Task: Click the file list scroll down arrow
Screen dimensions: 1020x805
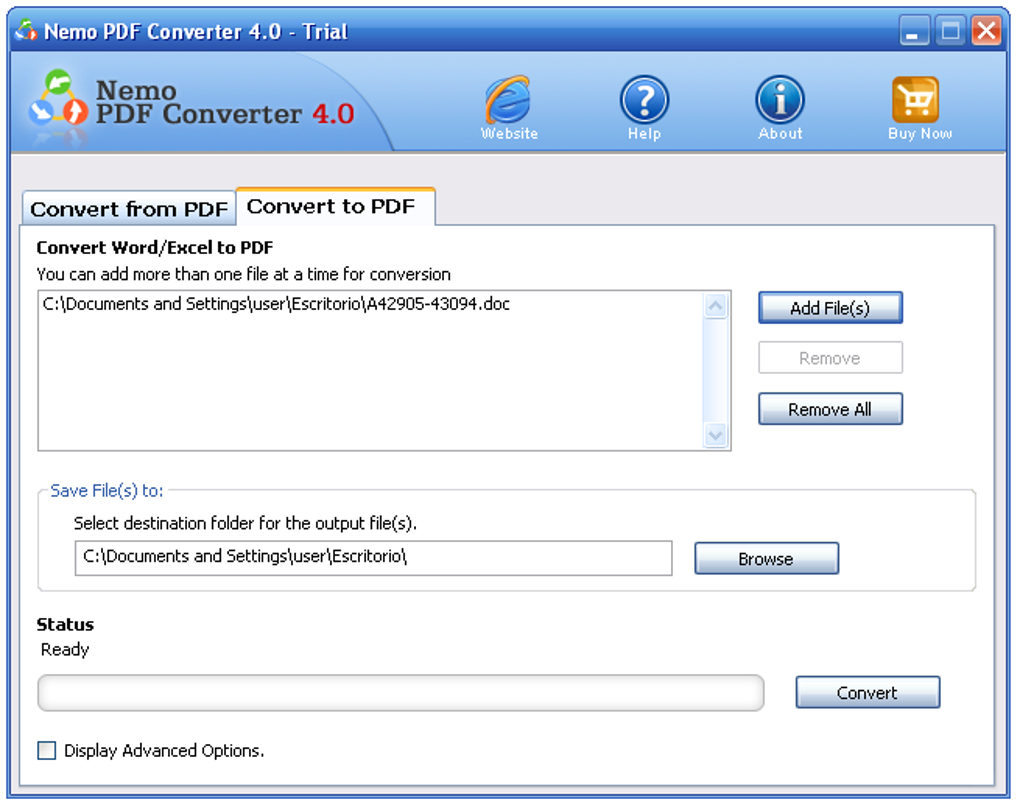Action: (716, 435)
